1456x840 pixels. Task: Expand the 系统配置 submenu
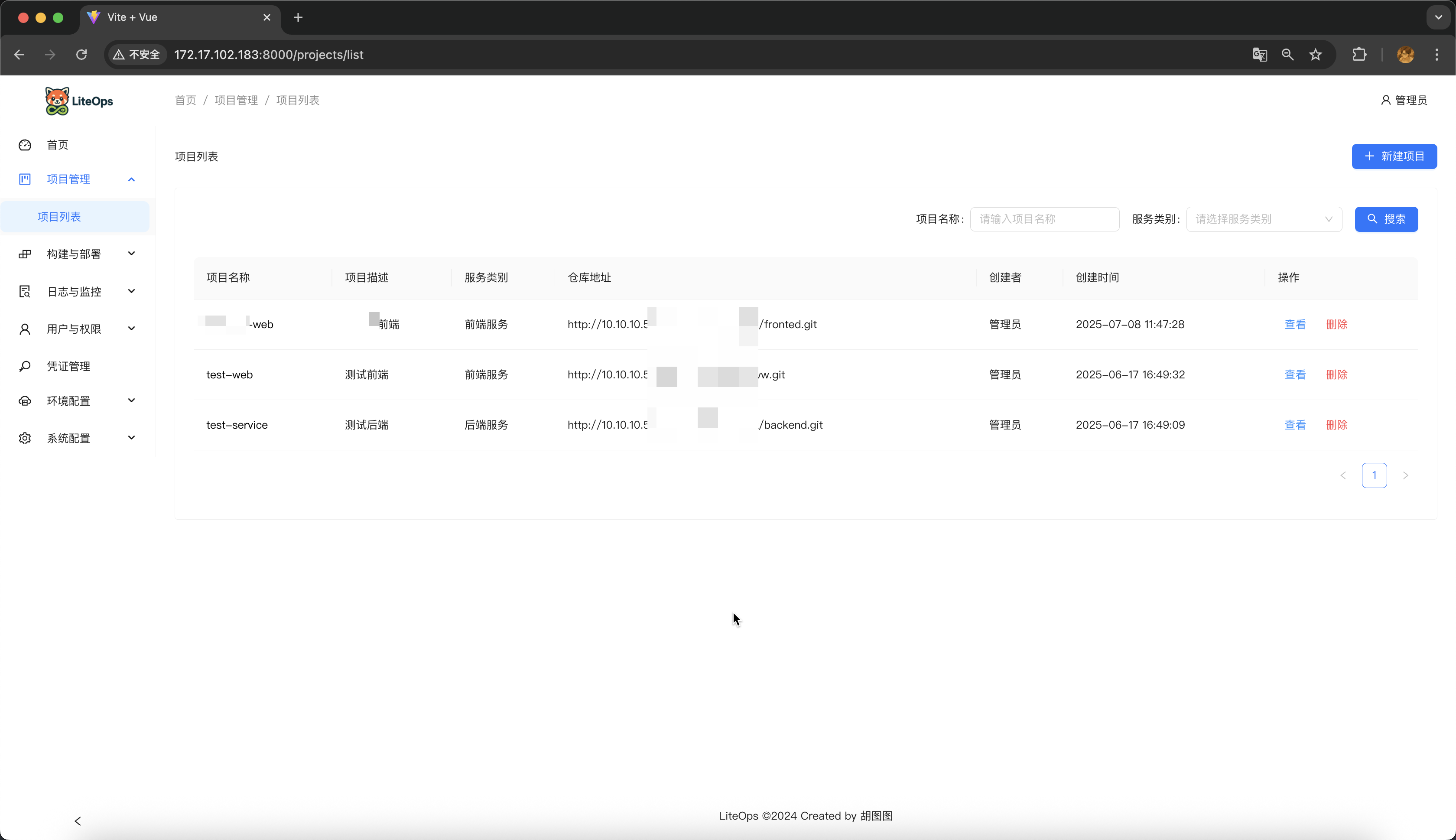pyautogui.click(x=131, y=438)
